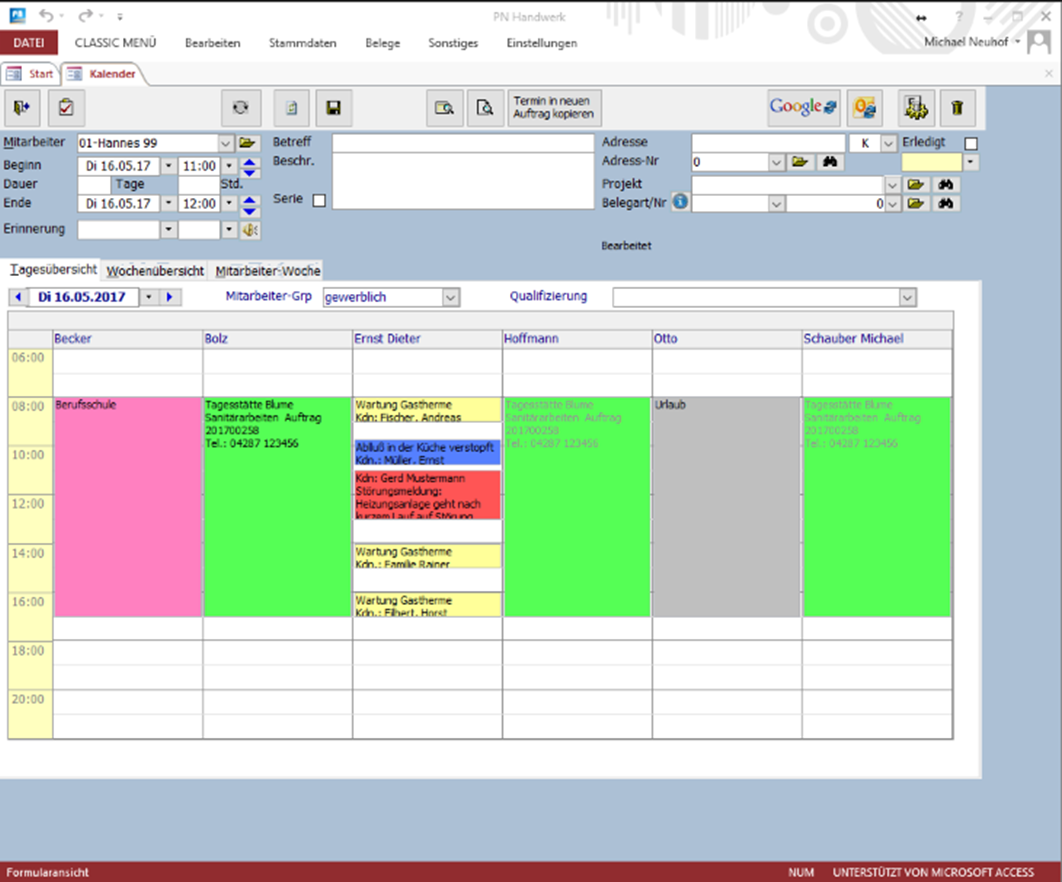Expand the Mitarbeiter combo box arrow
This screenshot has width=1062, height=882.
[x=225, y=143]
